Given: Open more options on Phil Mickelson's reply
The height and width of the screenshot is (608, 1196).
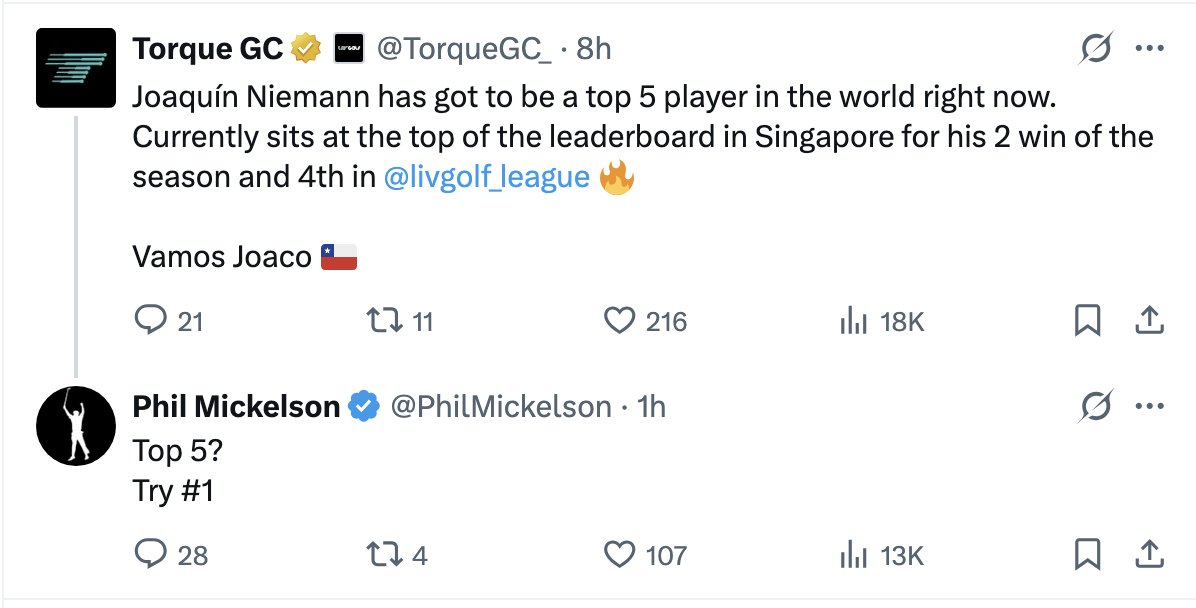Looking at the screenshot, I should click(x=1149, y=406).
